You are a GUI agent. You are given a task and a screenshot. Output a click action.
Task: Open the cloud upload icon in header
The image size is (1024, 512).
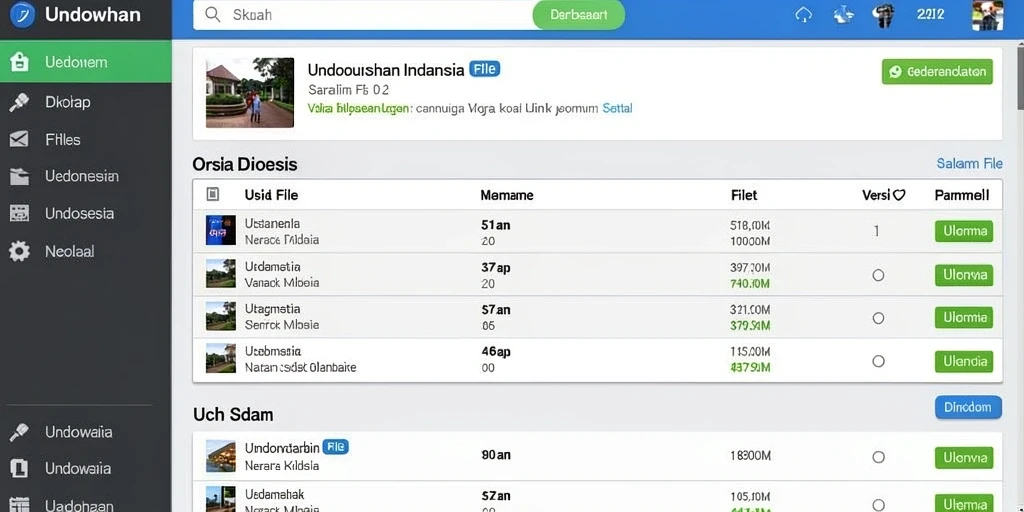(803, 14)
